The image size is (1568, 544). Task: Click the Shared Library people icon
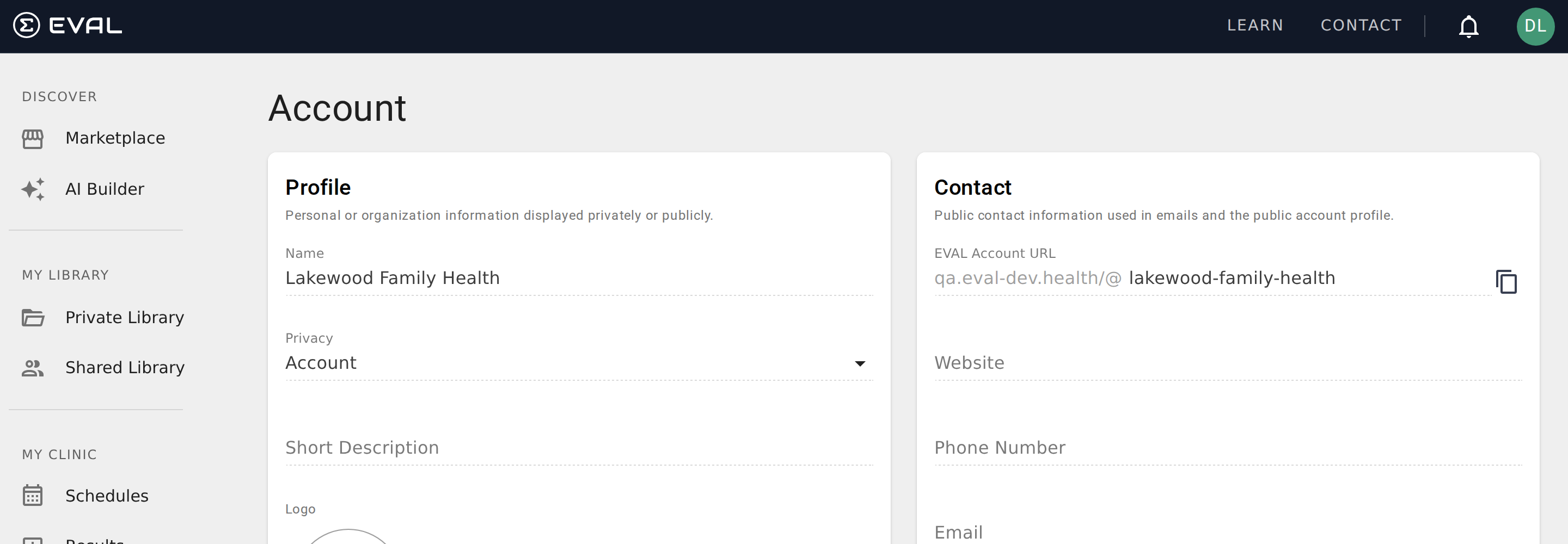click(33, 368)
